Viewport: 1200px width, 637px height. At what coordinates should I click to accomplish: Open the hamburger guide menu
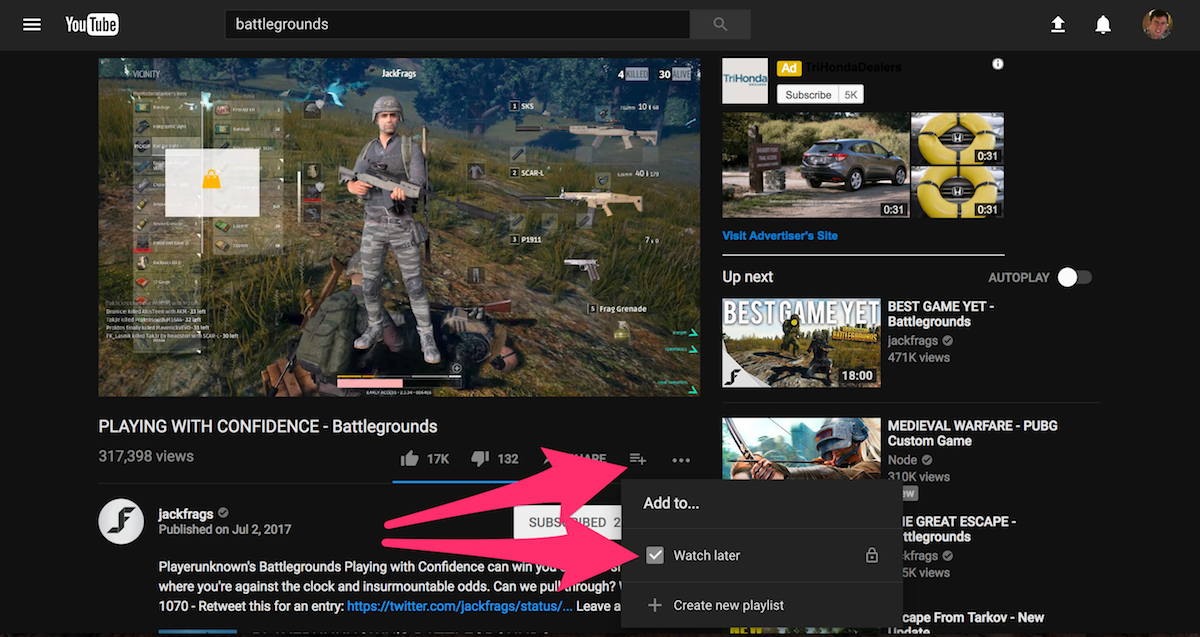pyautogui.click(x=32, y=25)
